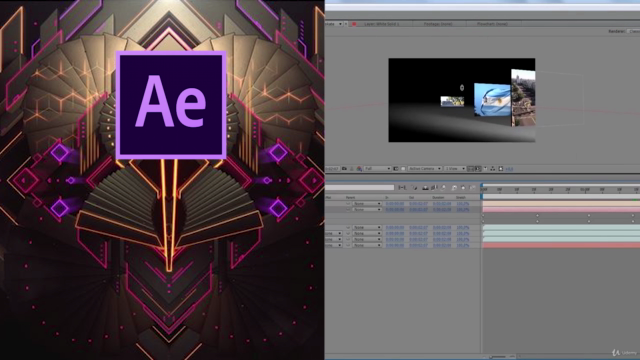Toggle Draft 3D in the timeline

tap(415, 188)
